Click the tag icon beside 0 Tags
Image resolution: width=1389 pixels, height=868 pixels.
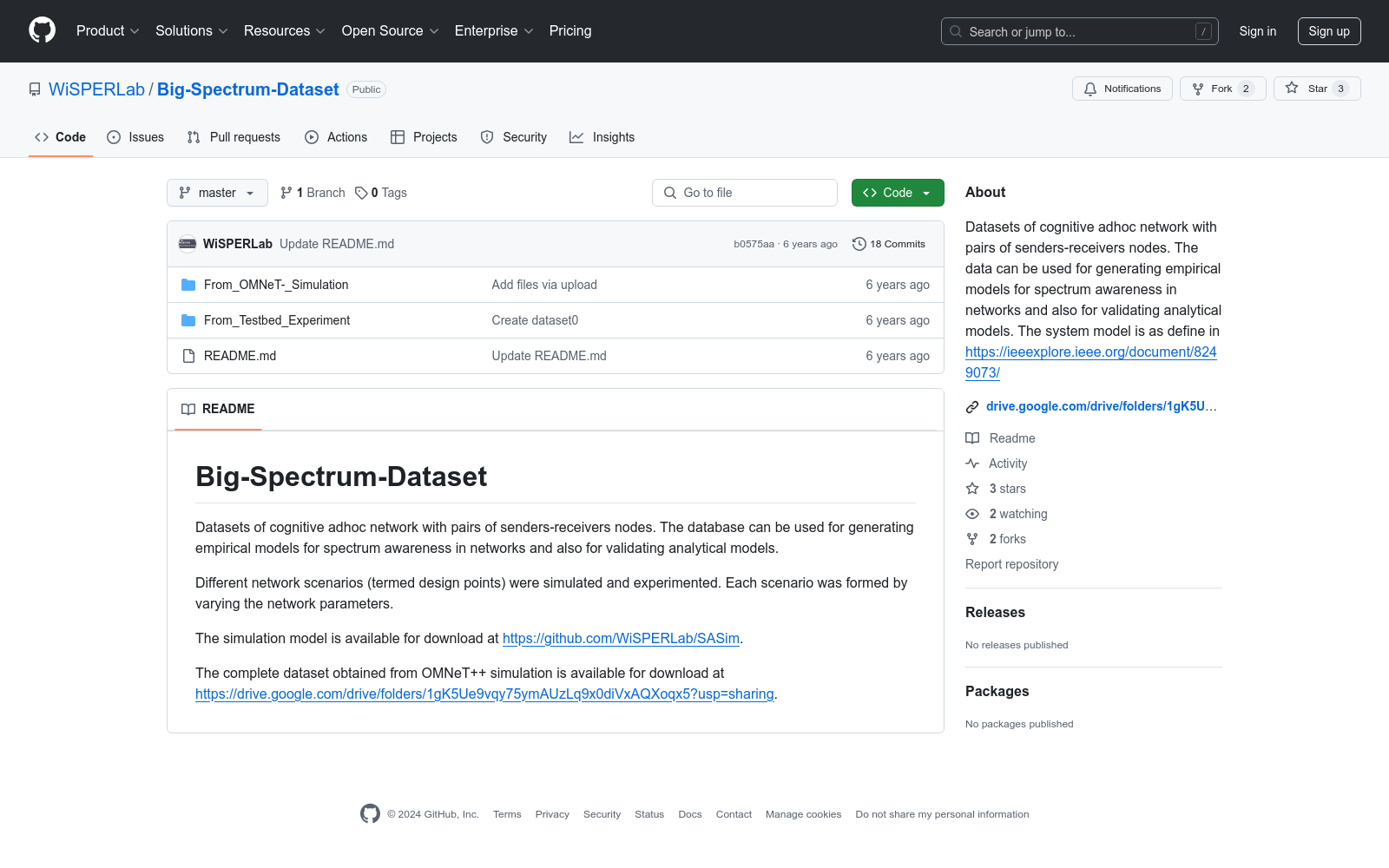coord(361,193)
